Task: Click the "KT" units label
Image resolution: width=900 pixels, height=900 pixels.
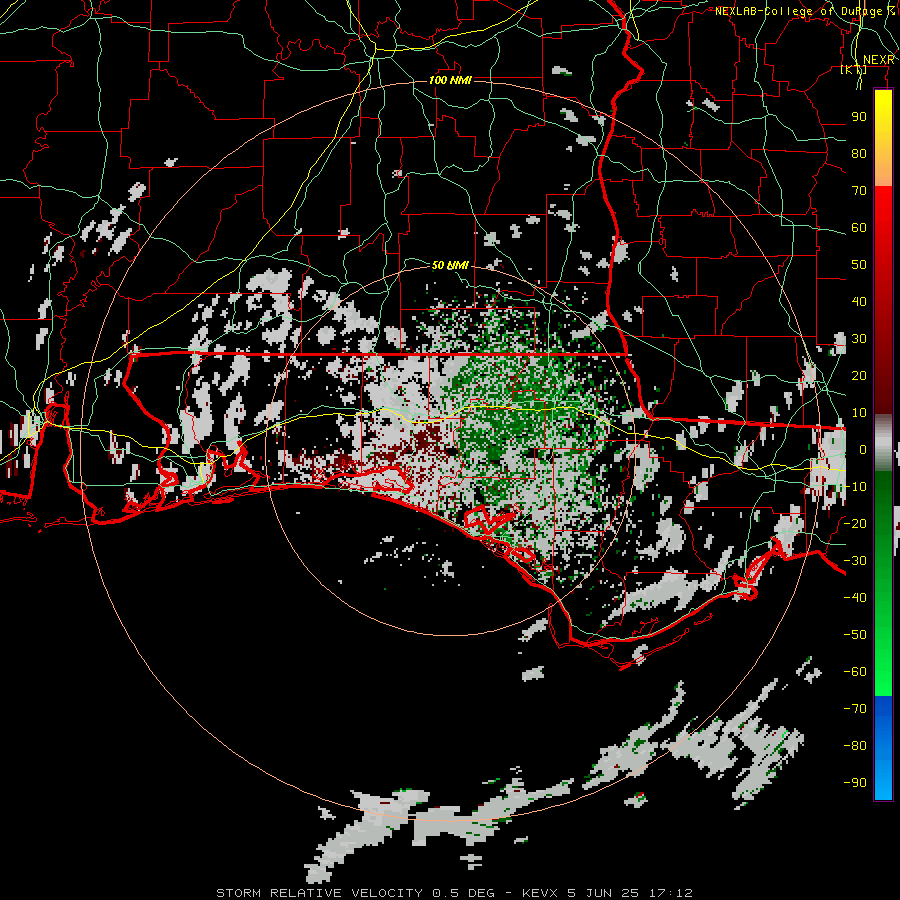Action: pos(854,70)
